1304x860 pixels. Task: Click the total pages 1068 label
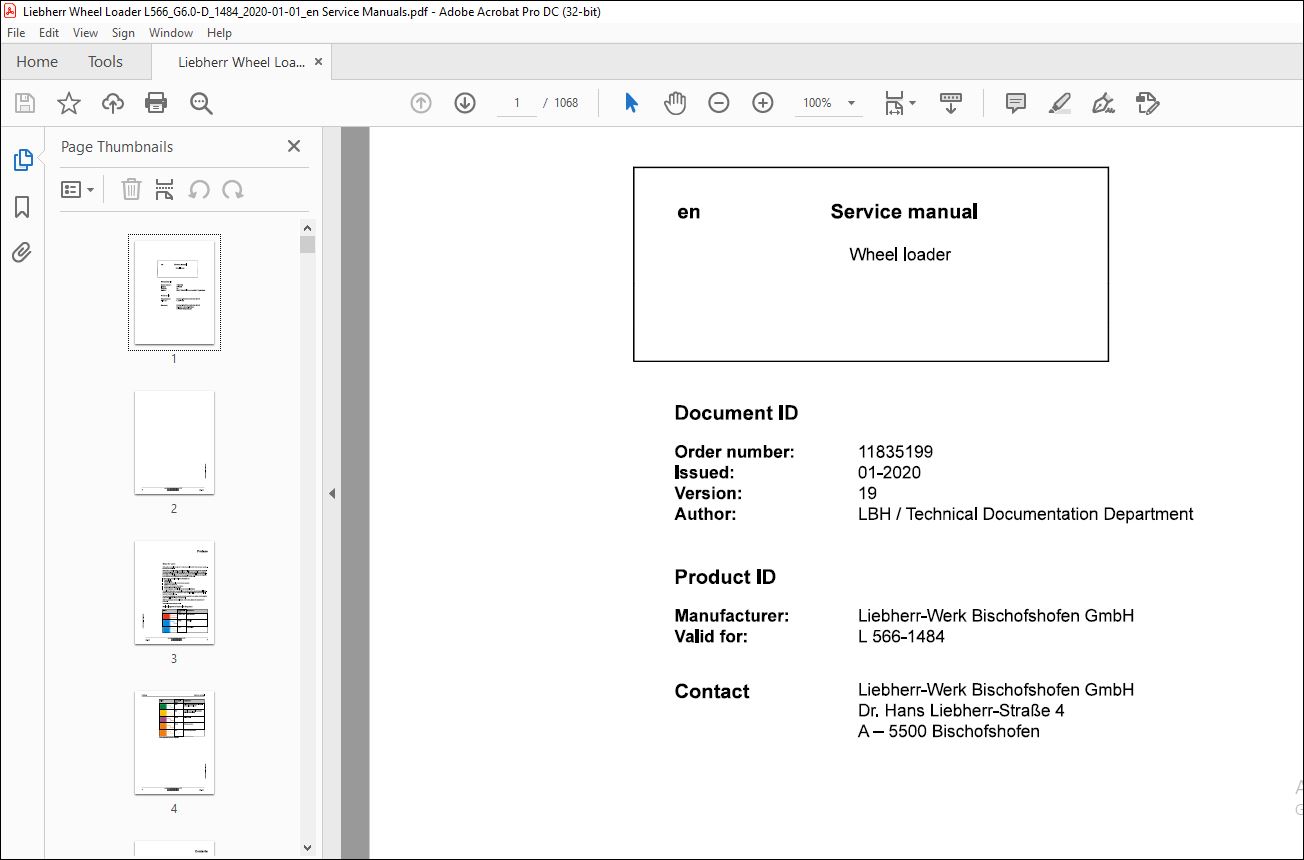click(566, 103)
